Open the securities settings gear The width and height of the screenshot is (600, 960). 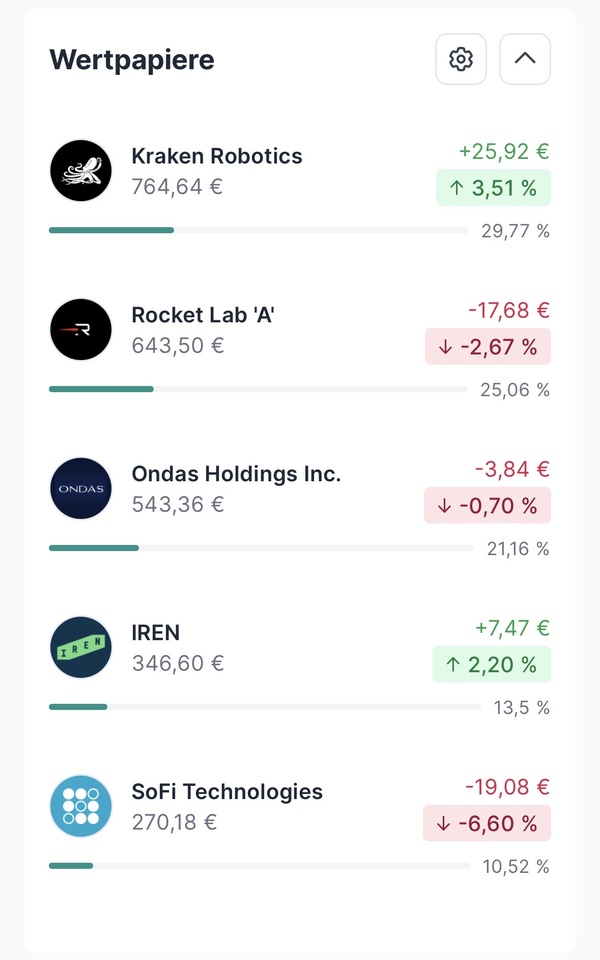460,59
